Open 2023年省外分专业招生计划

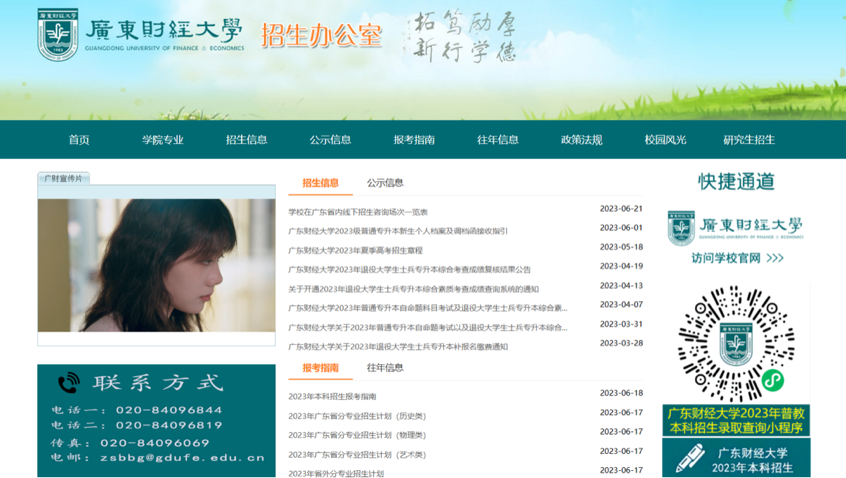point(336,474)
